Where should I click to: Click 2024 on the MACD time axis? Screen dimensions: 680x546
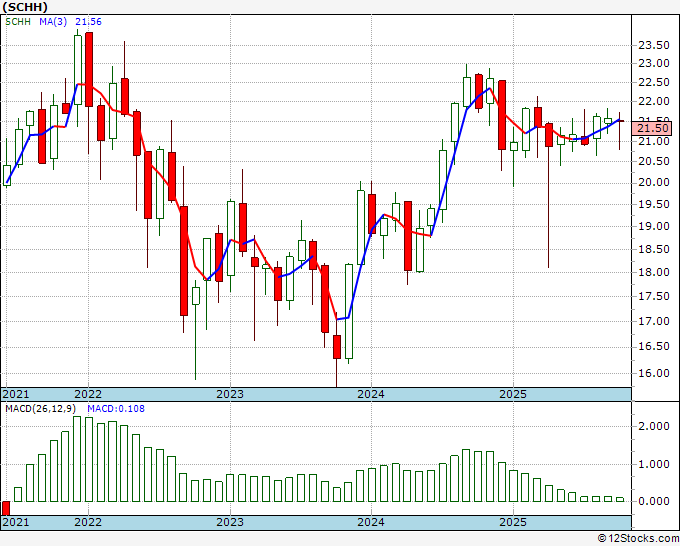pyautogui.click(x=371, y=522)
